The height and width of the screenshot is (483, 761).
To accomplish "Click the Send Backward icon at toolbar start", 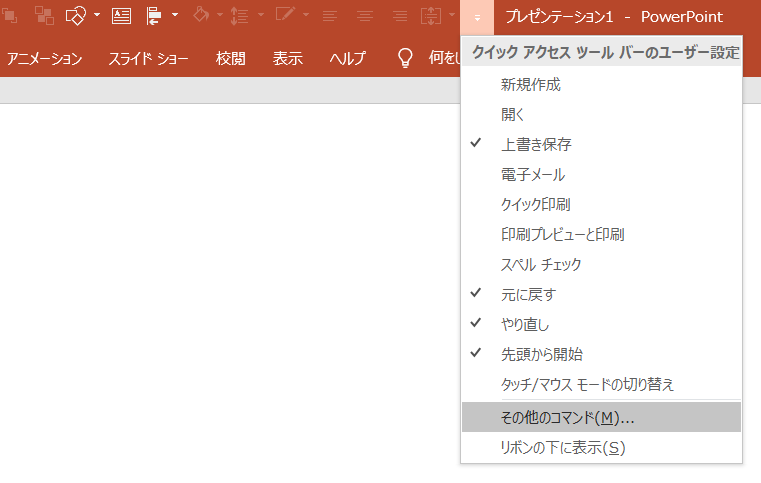I will (9, 16).
